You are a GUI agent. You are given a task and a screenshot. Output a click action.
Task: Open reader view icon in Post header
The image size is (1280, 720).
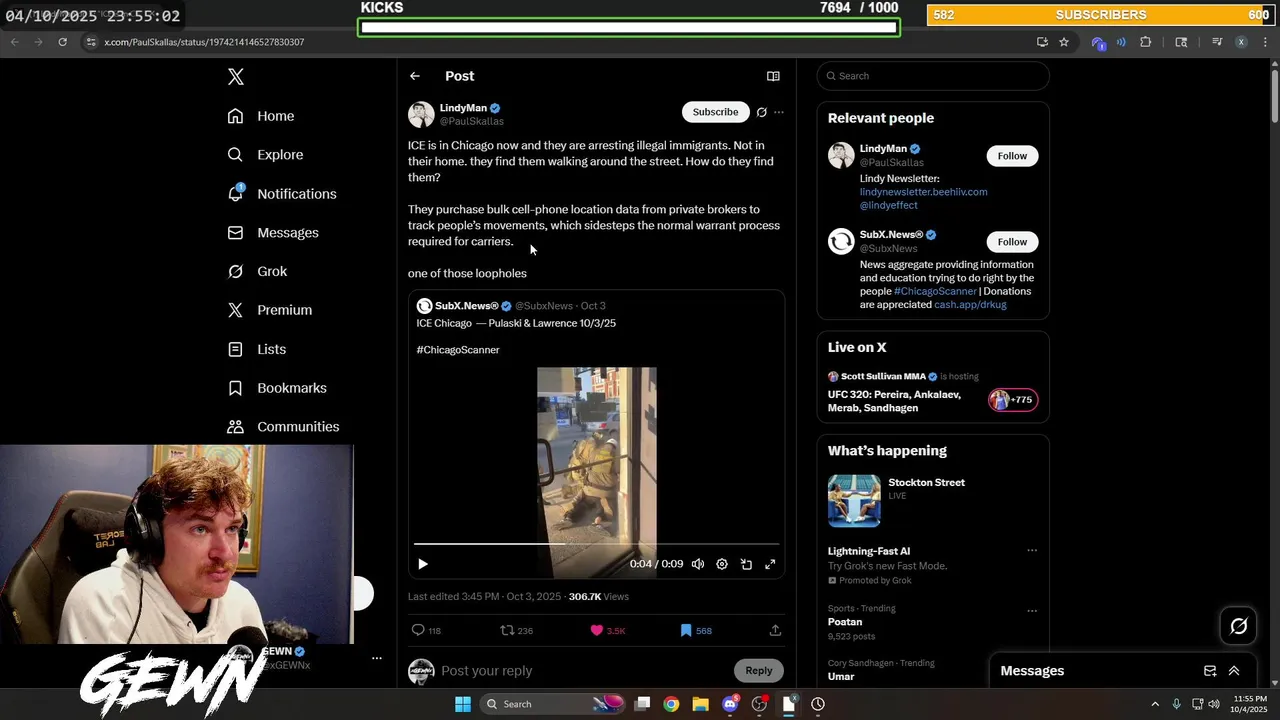(x=773, y=76)
